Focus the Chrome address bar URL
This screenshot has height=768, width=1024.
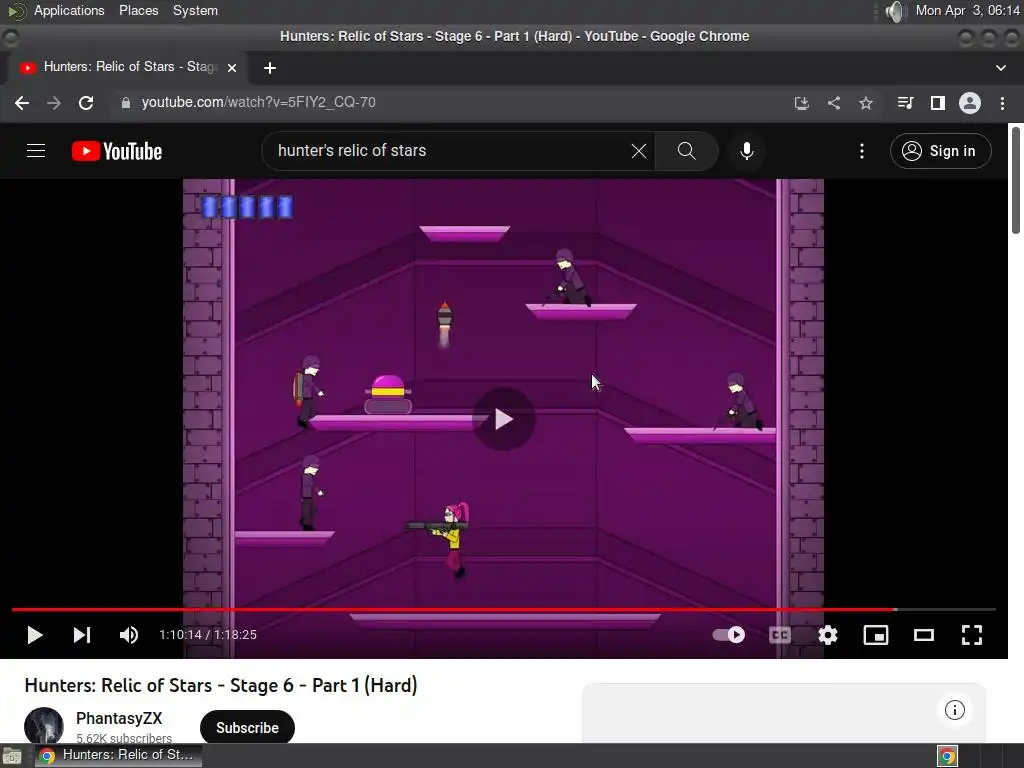point(259,103)
